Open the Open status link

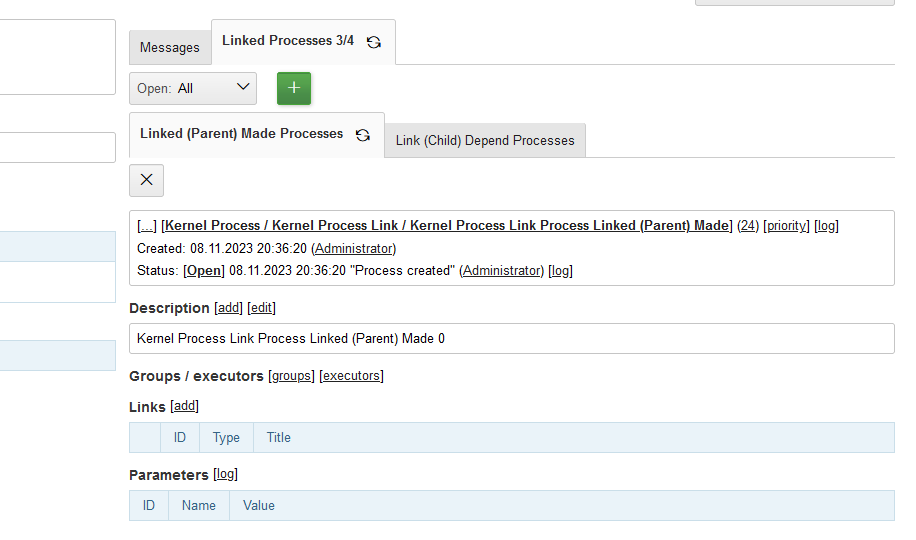click(x=204, y=271)
